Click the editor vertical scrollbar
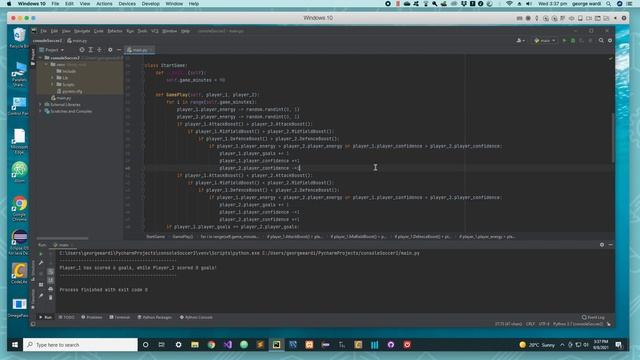640x360 pixels. (612, 137)
